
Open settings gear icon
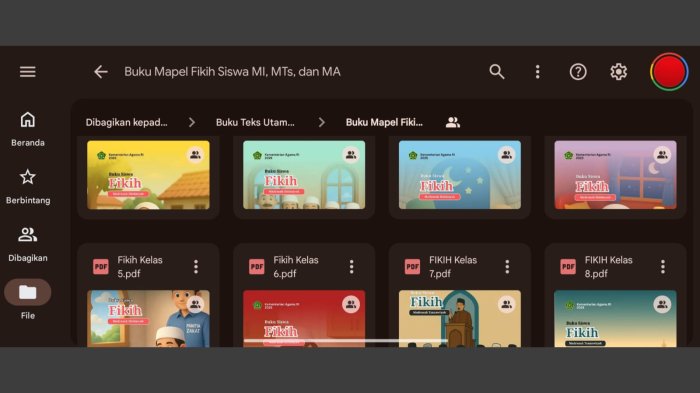pyautogui.click(x=619, y=72)
